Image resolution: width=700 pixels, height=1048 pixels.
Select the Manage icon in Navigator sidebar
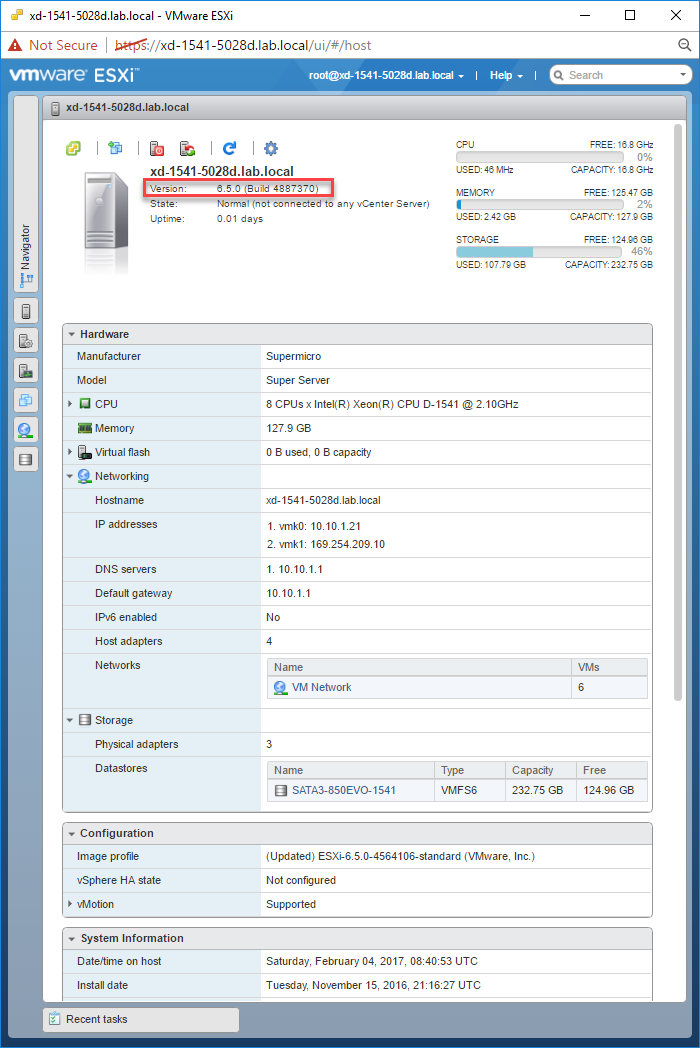point(26,341)
